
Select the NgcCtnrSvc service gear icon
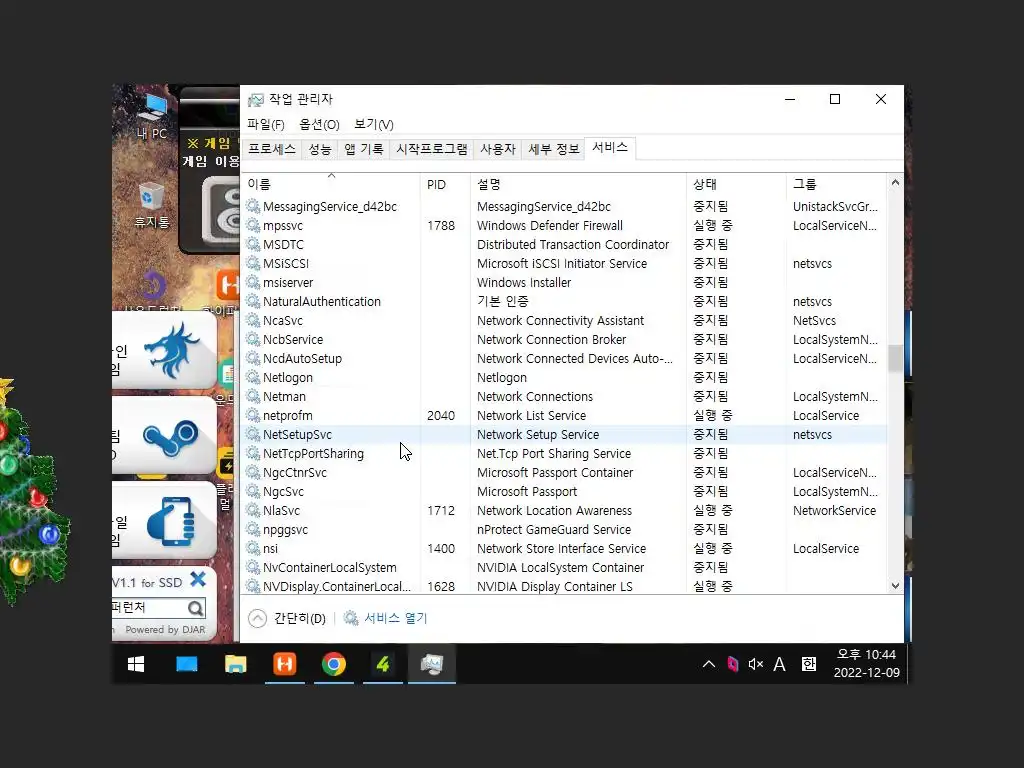253,472
